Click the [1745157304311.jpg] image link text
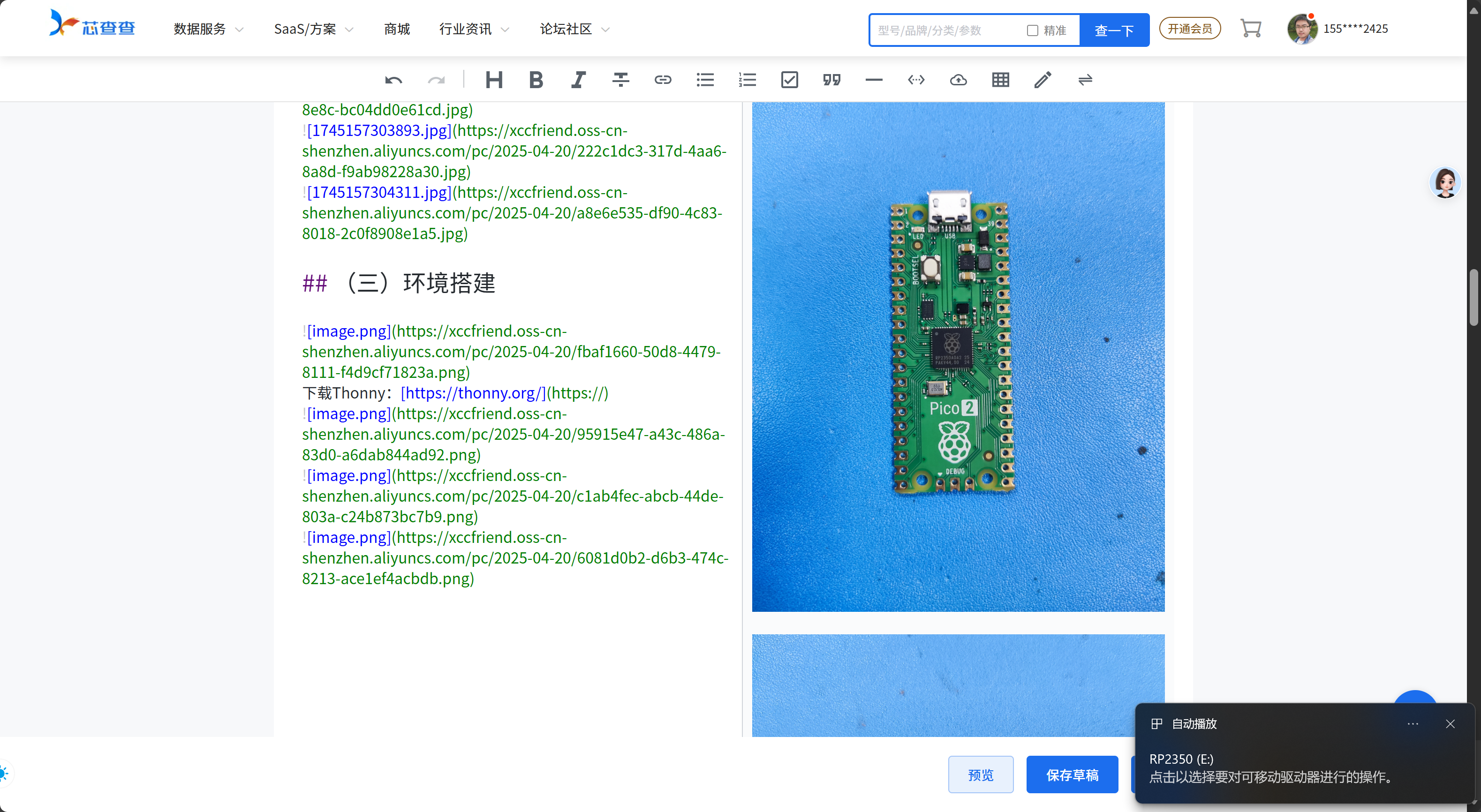This screenshot has width=1481, height=812. coord(379,192)
